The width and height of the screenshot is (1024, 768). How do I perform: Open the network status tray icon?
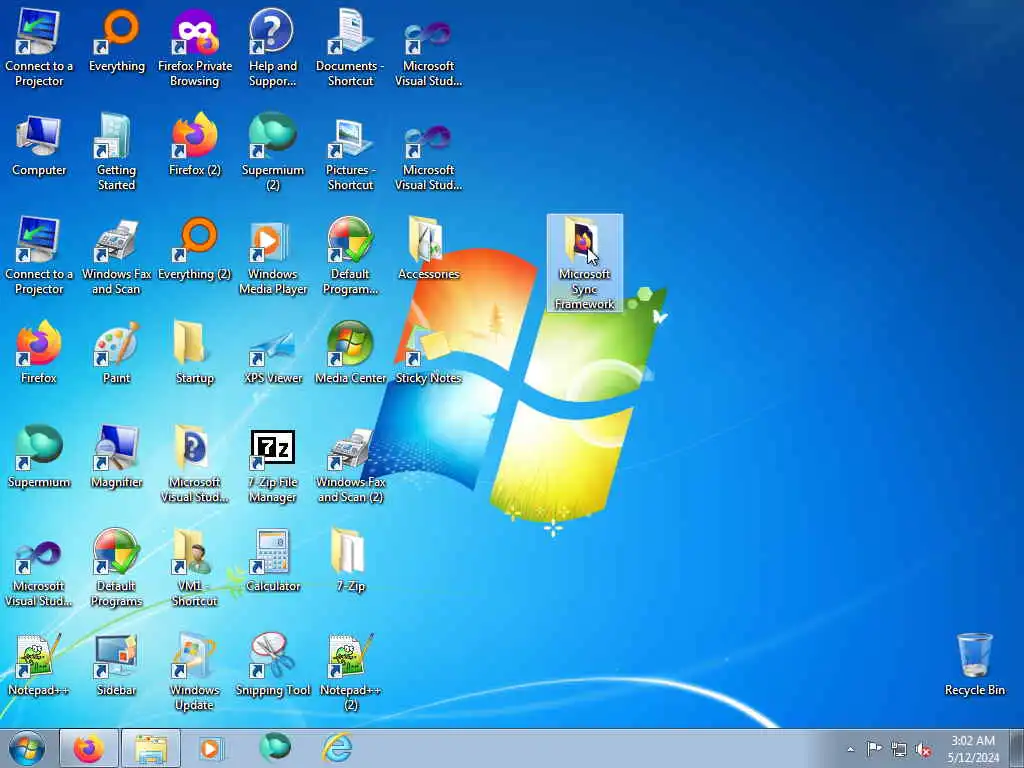[x=899, y=749]
